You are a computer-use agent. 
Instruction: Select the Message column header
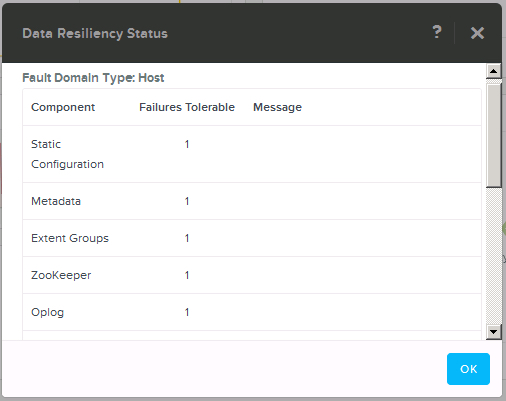(x=277, y=107)
